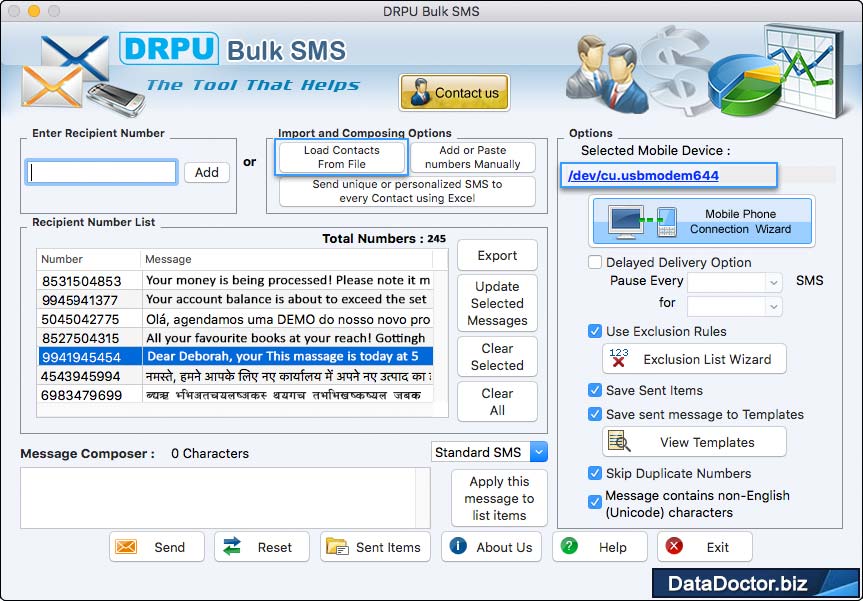The height and width of the screenshot is (601, 863).
Task: Click the blue info icon on About Us
Action: click(x=458, y=545)
